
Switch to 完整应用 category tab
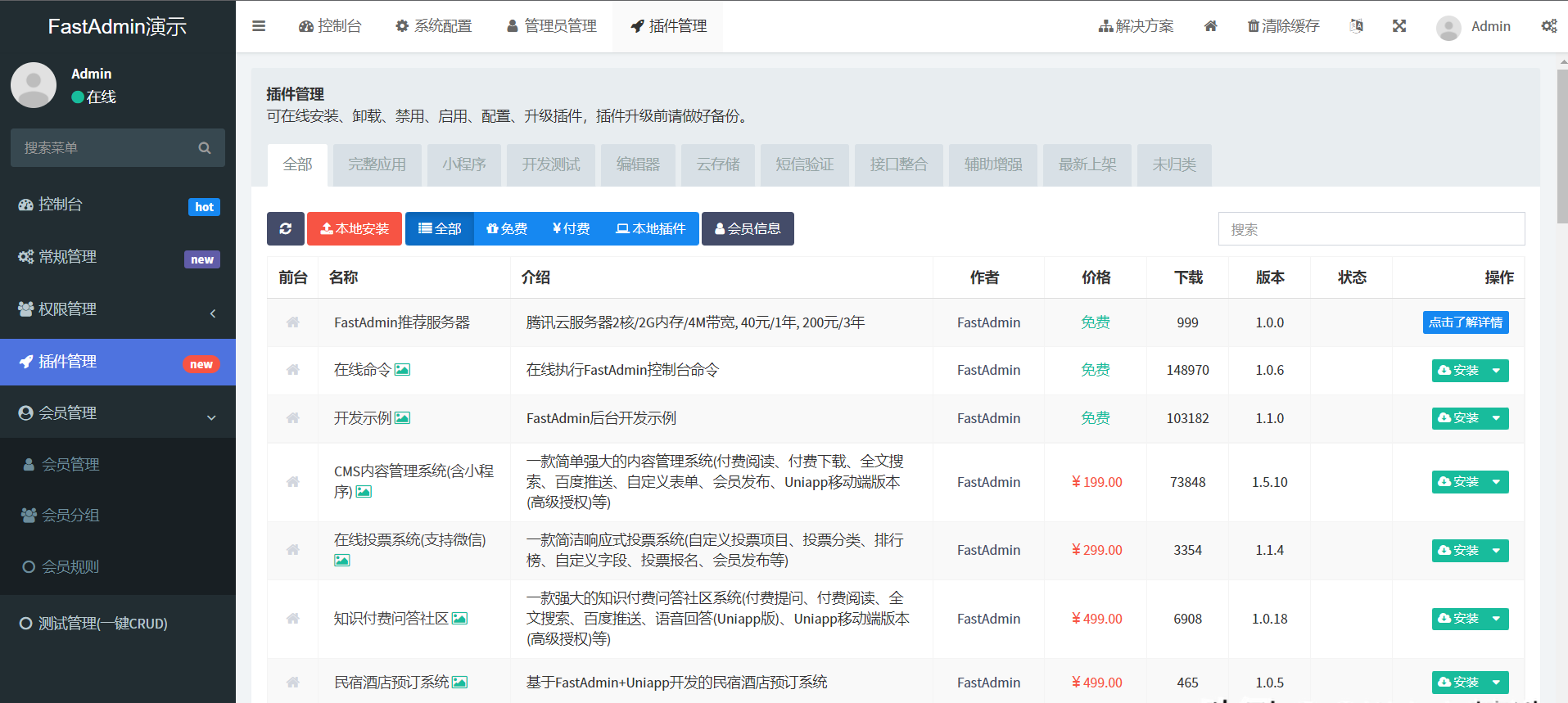(377, 164)
